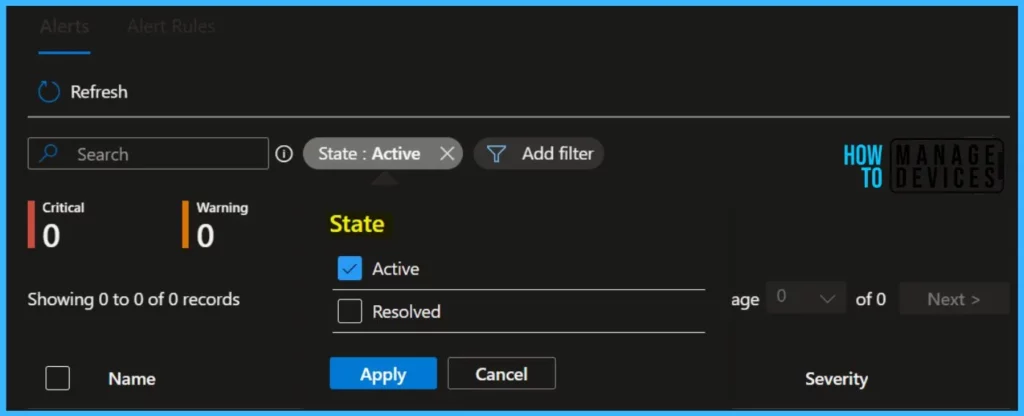The image size is (1024, 416).
Task: Click the magnifier icon in Search box
Action: (x=48, y=153)
